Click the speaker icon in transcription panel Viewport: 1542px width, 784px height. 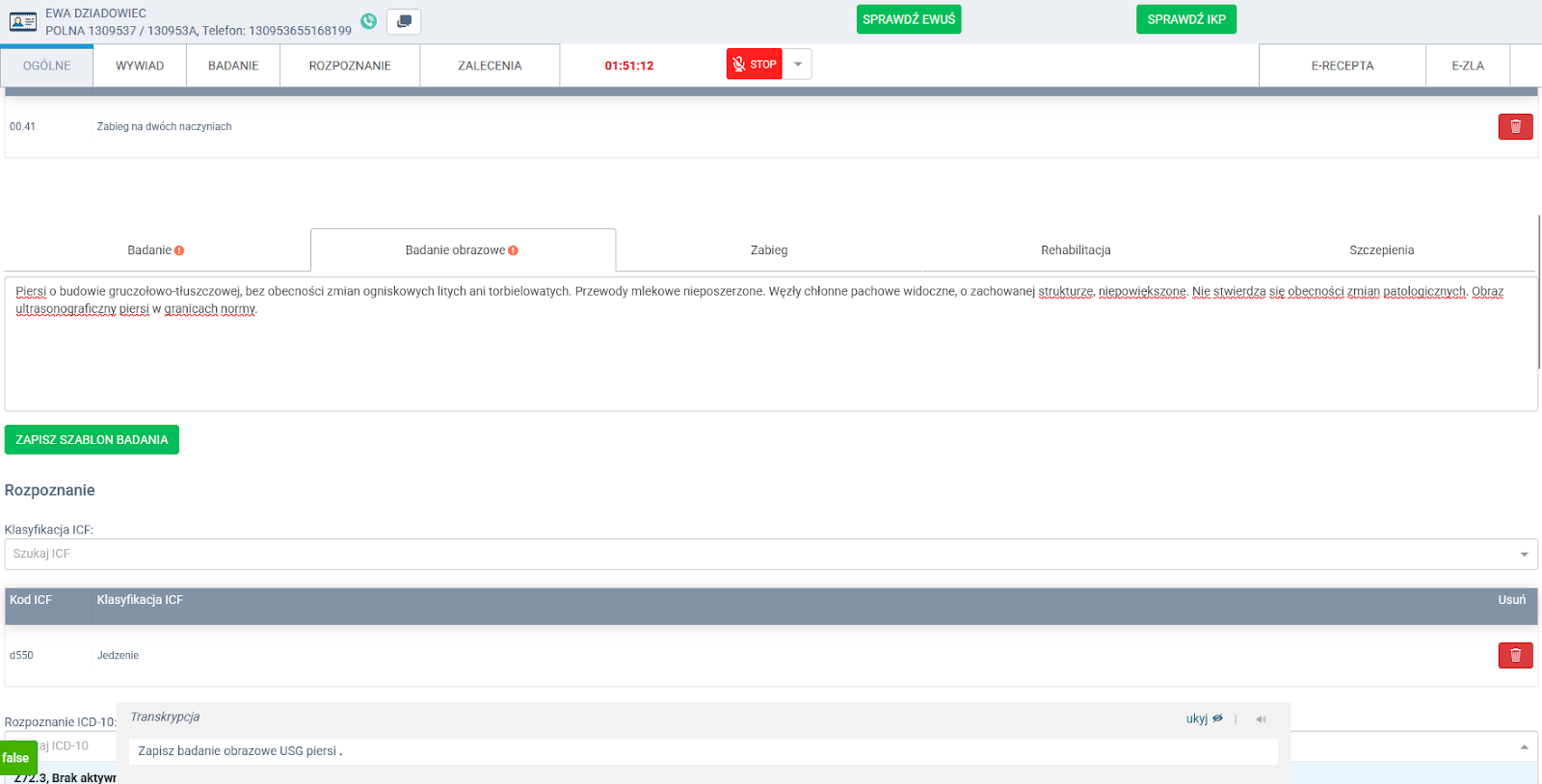(1261, 719)
